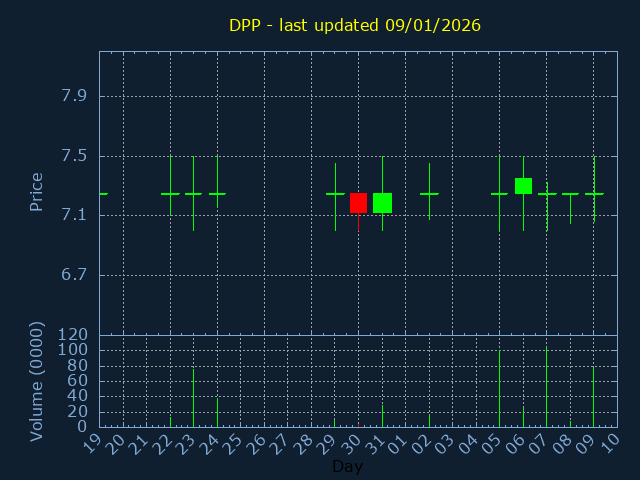Select day 02 tick label on x-axis

pyautogui.click(x=423, y=442)
